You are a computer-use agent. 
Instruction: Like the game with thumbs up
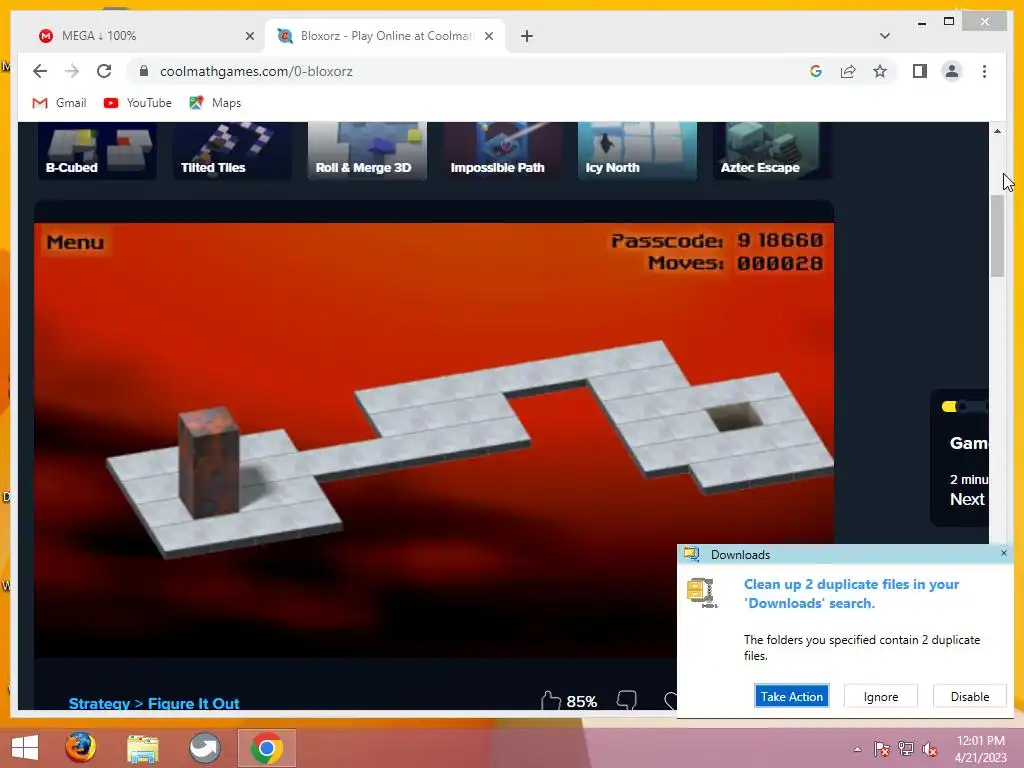[x=551, y=701]
